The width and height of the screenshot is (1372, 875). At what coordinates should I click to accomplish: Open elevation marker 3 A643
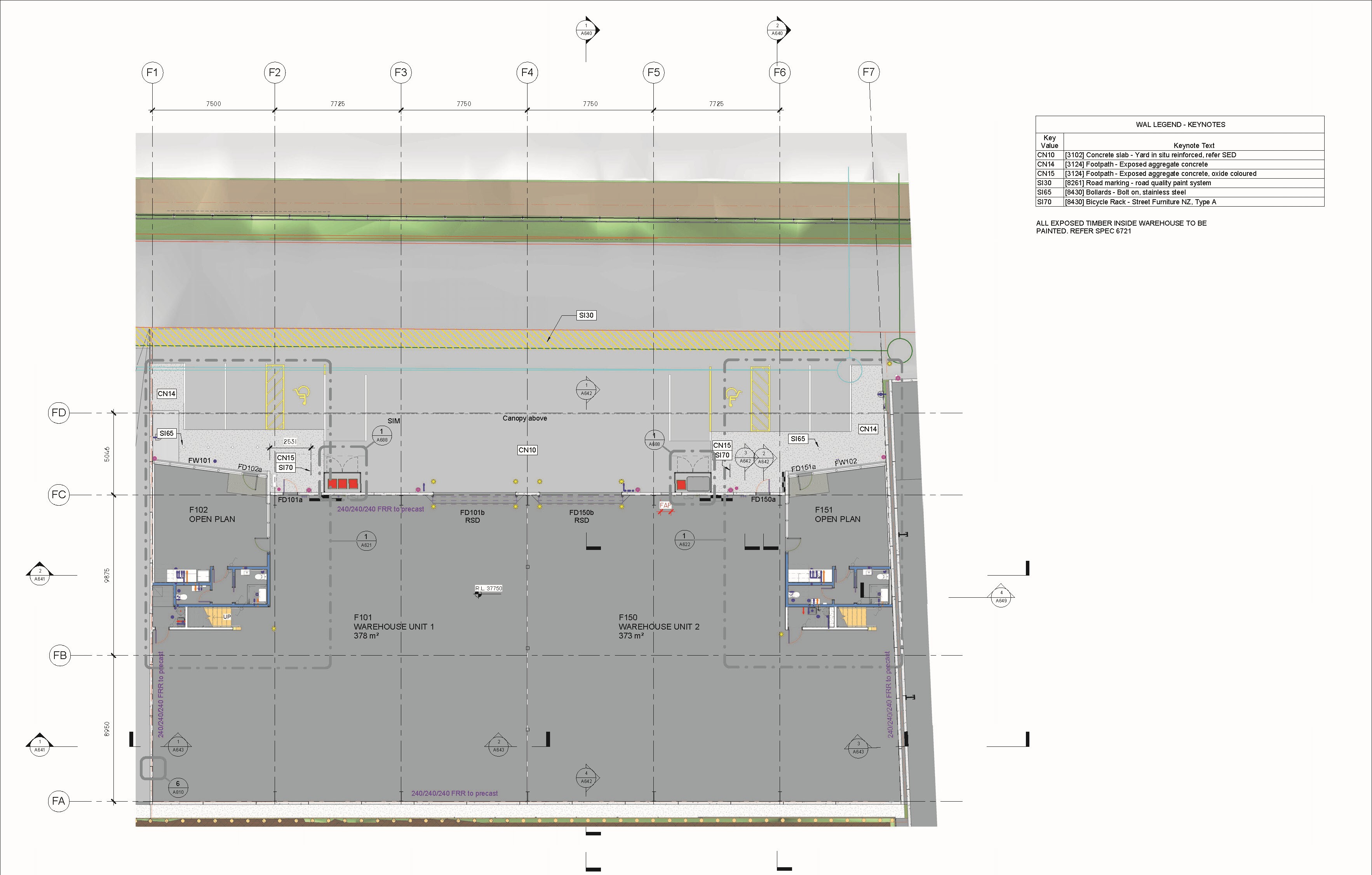pos(858,747)
